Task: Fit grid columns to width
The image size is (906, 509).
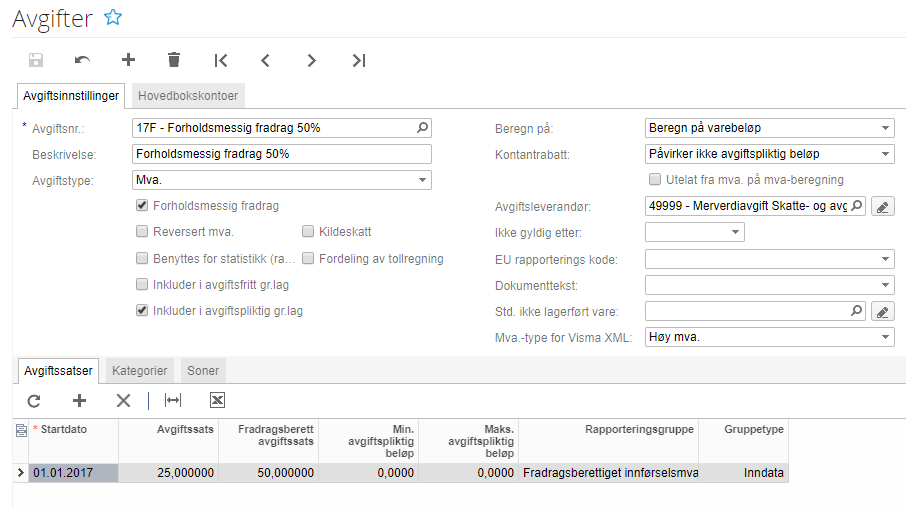Action: coord(173,400)
